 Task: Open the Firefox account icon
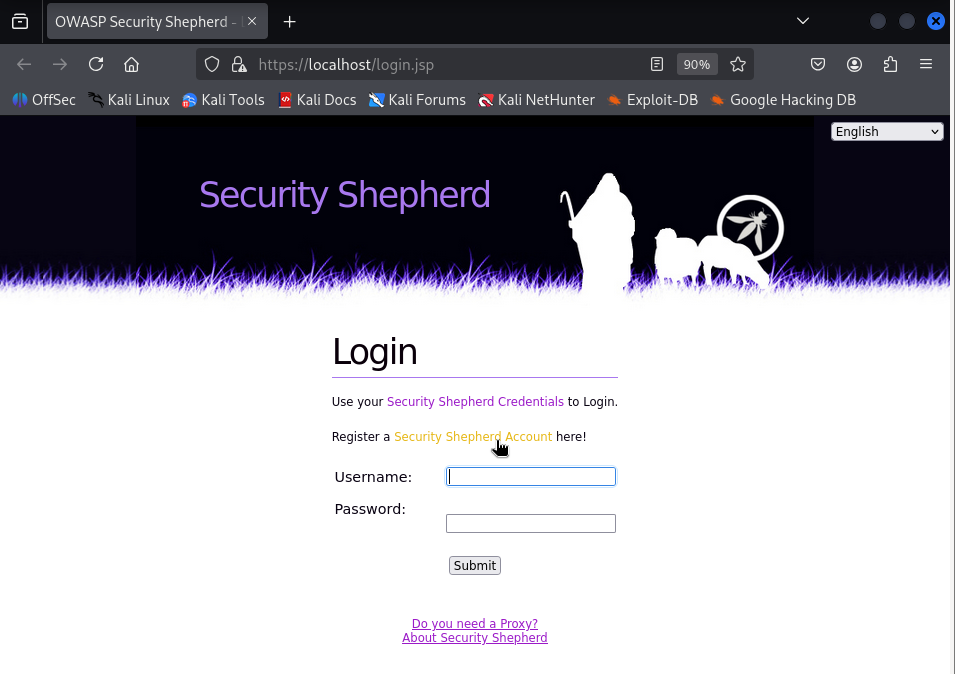tap(855, 65)
